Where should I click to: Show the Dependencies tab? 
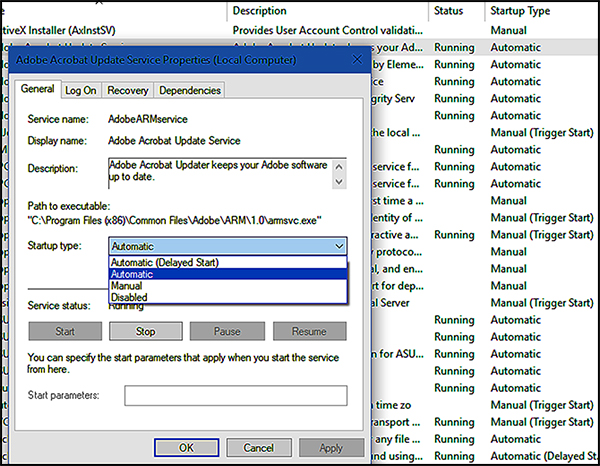click(190, 90)
